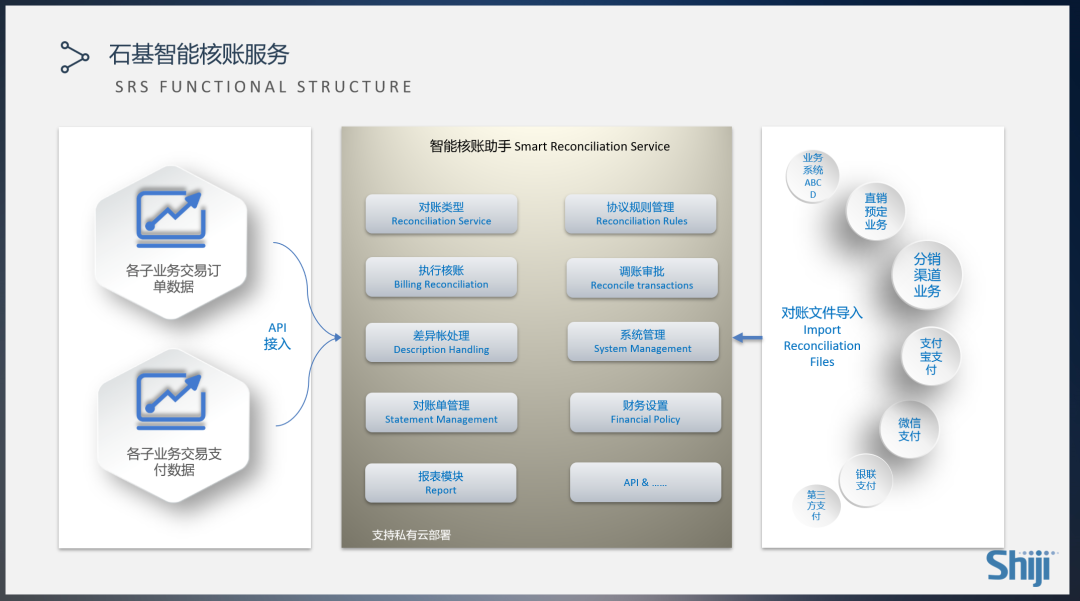
Task: Click the API 接入 label
Action: pyautogui.click(x=277, y=336)
